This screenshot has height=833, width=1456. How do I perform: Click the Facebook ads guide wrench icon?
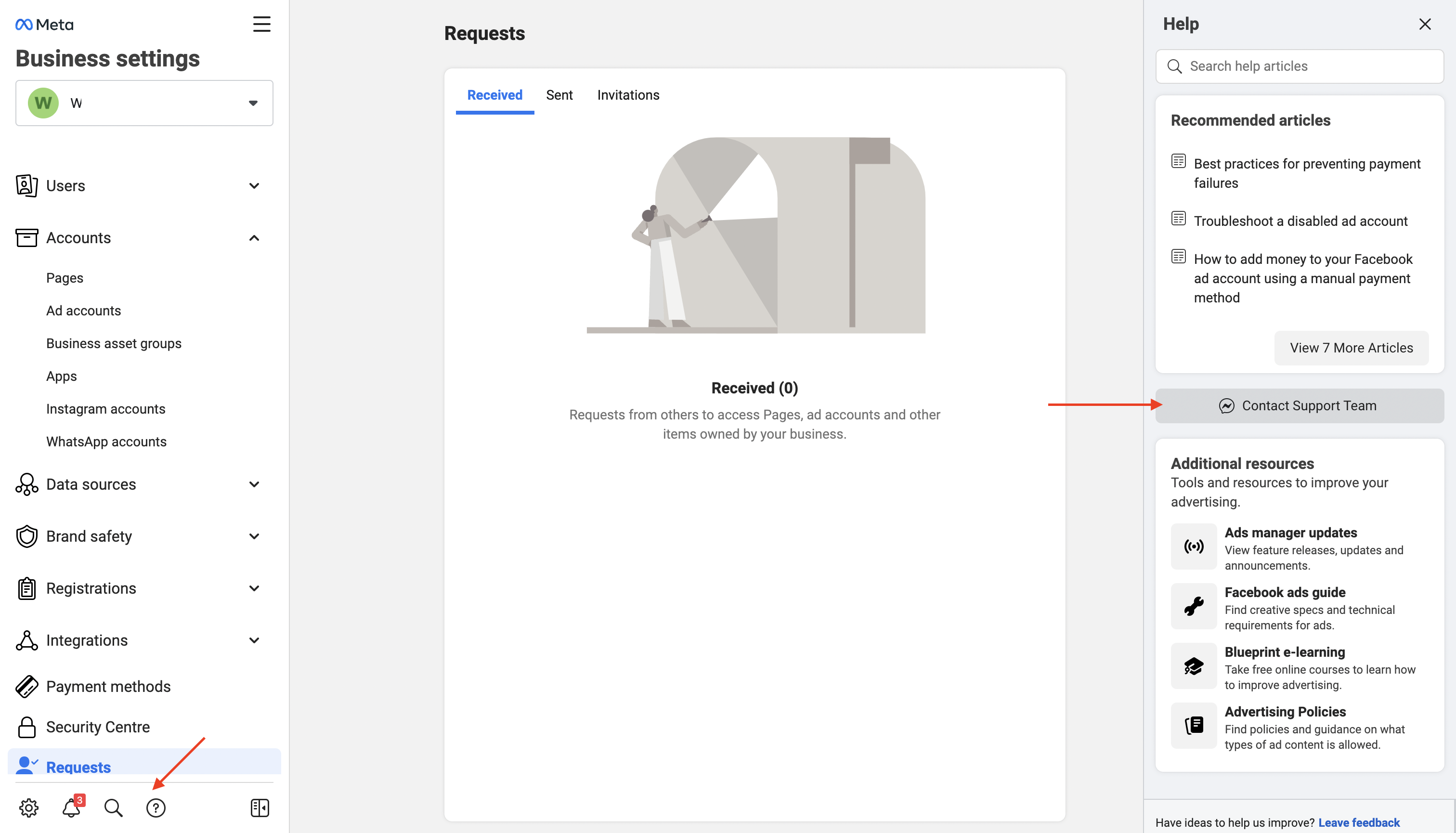[1194, 606]
